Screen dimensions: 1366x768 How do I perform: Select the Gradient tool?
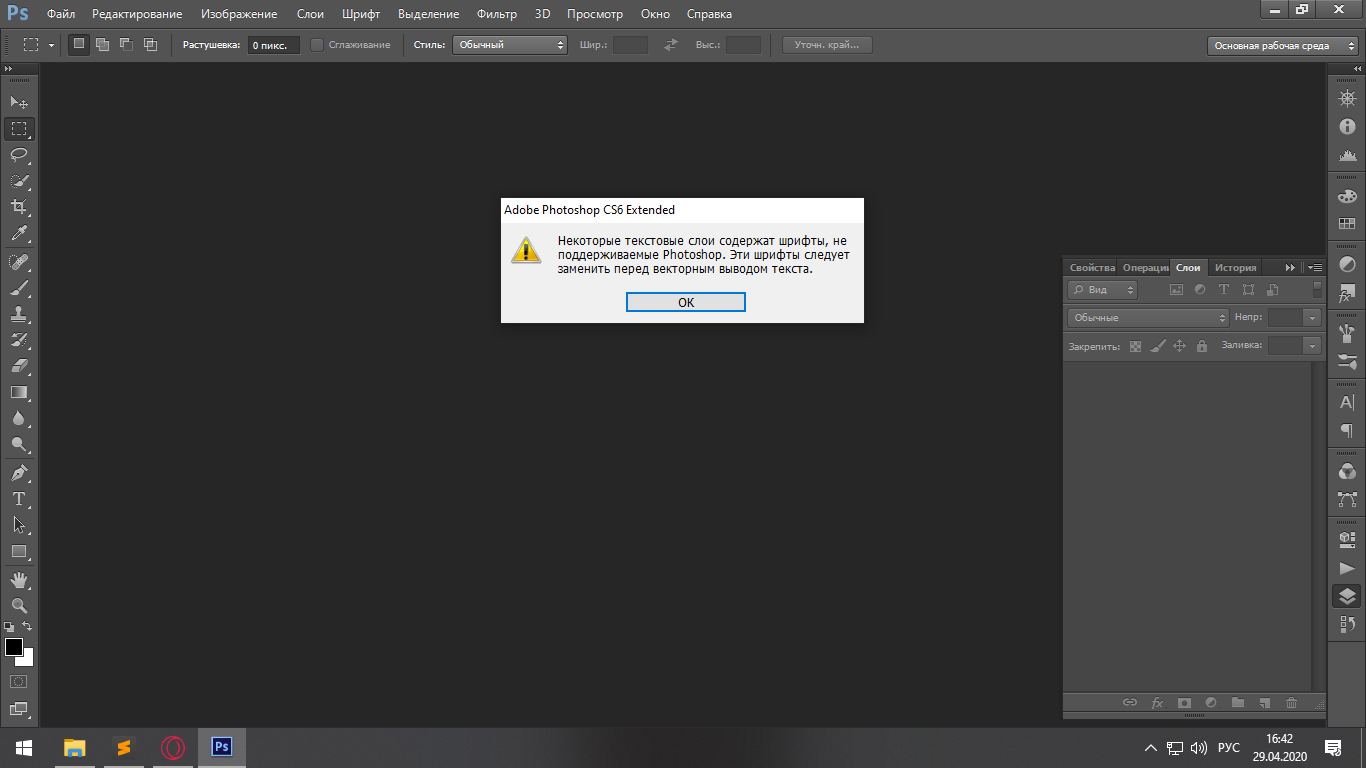coord(19,392)
